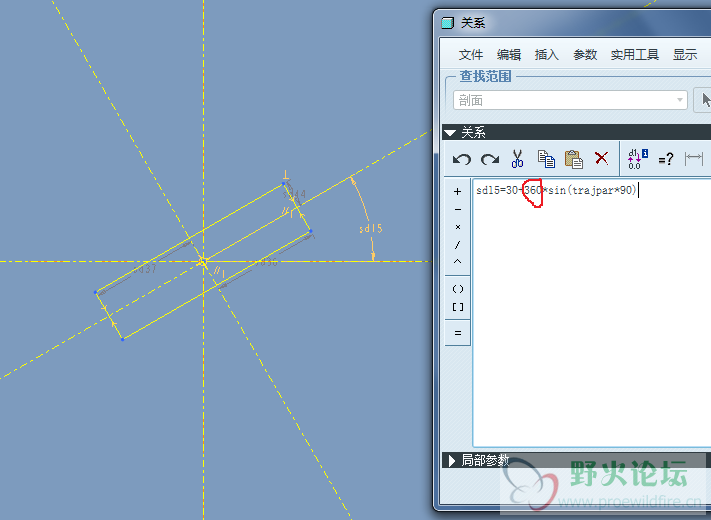This screenshot has width=711, height=520.
Task: Cut selected relation text with scissors
Action: pyautogui.click(x=517, y=159)
